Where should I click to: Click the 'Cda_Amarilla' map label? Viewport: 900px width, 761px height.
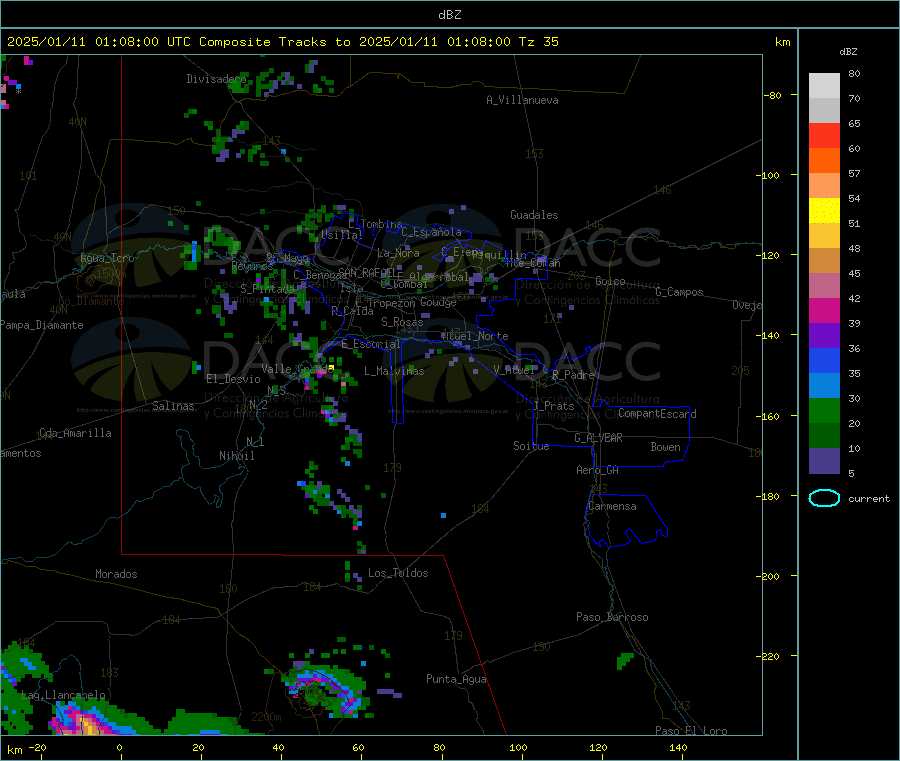pyautogui.click(x=75, y=433)
